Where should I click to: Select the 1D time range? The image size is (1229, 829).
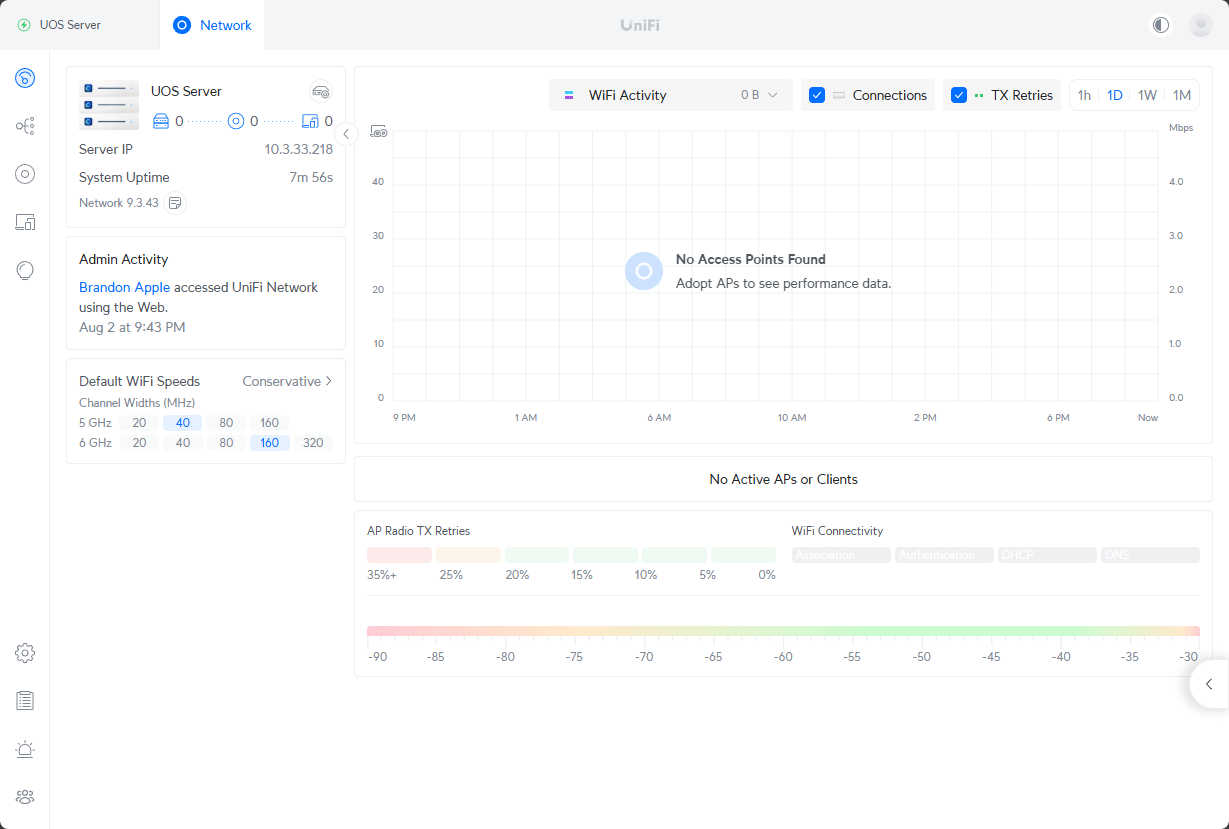click(x=1115, y=95)
